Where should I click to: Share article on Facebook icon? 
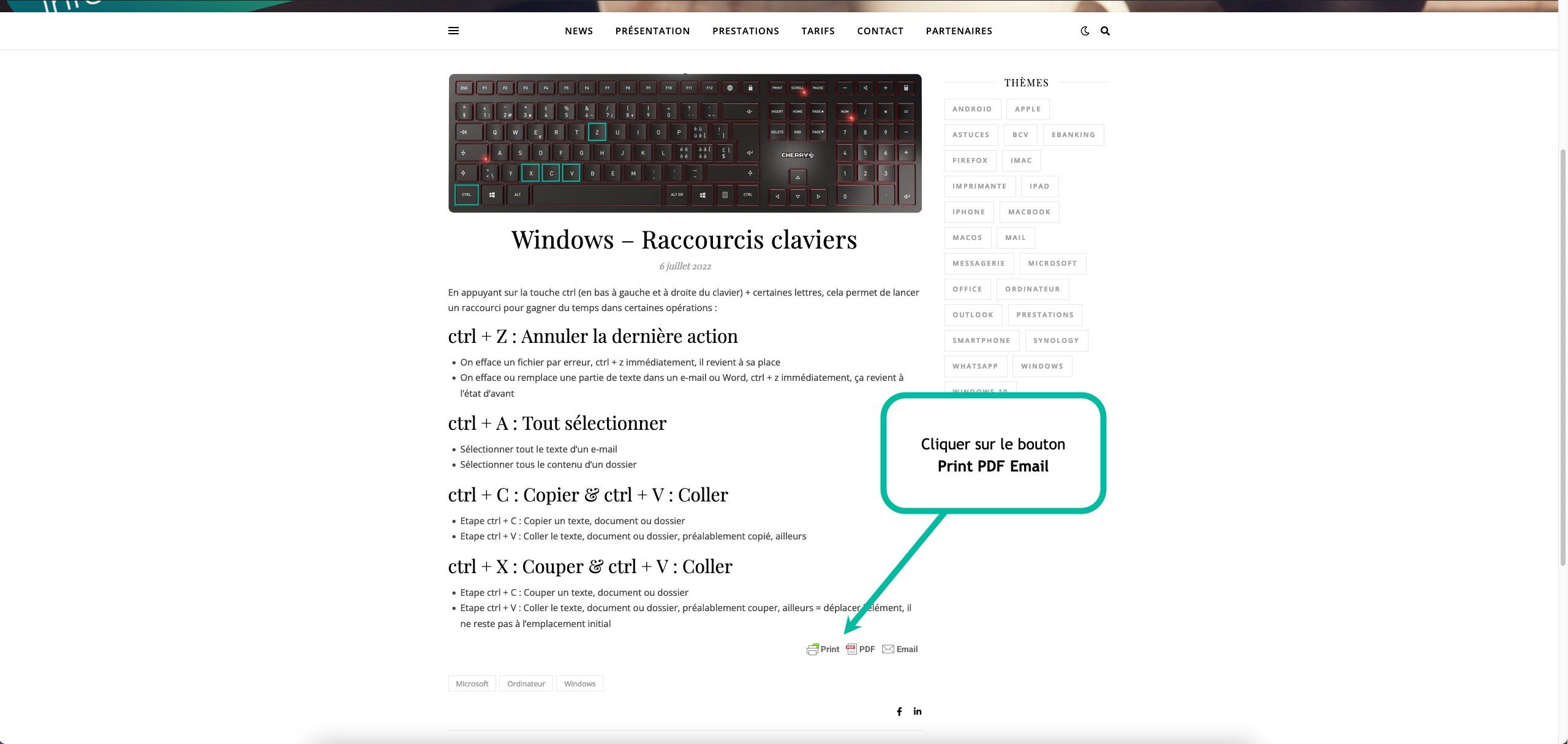pos(899,712)
